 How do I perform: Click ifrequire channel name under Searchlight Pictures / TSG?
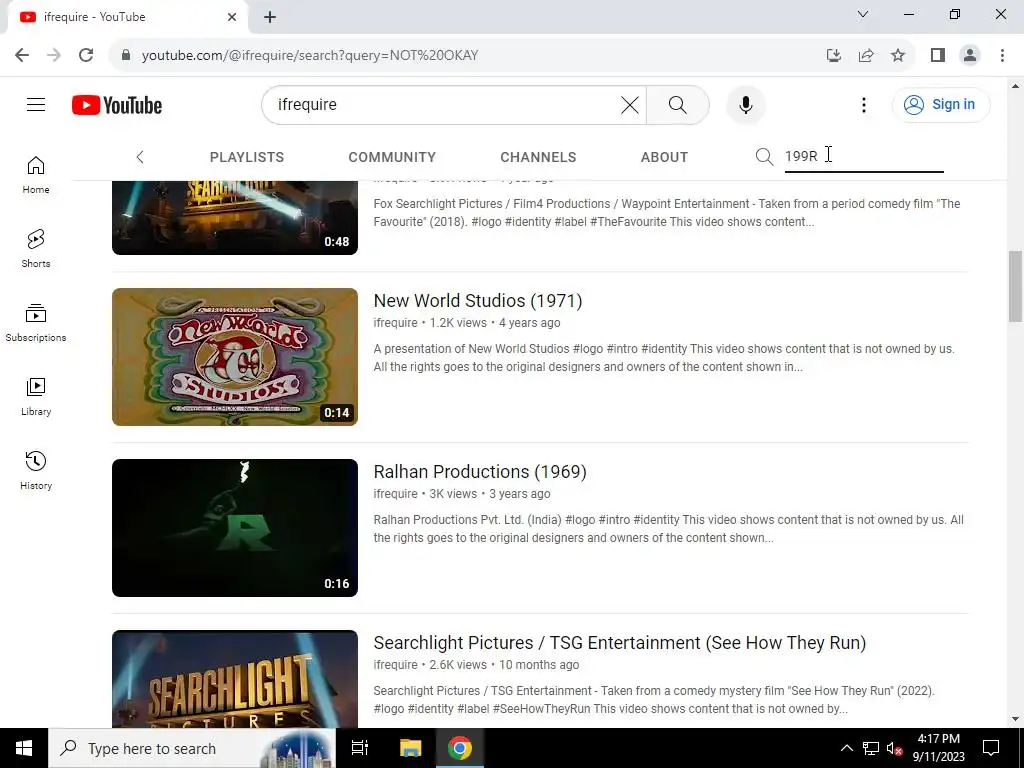click(395, 665)
